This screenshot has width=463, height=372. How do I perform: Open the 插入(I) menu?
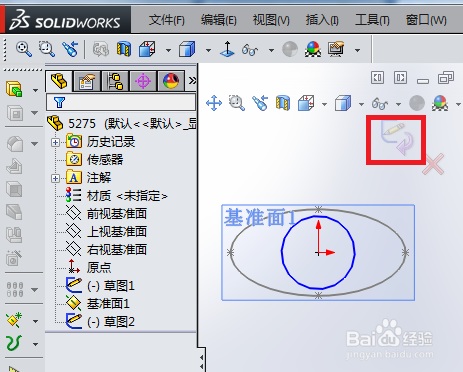coord(322,20)
